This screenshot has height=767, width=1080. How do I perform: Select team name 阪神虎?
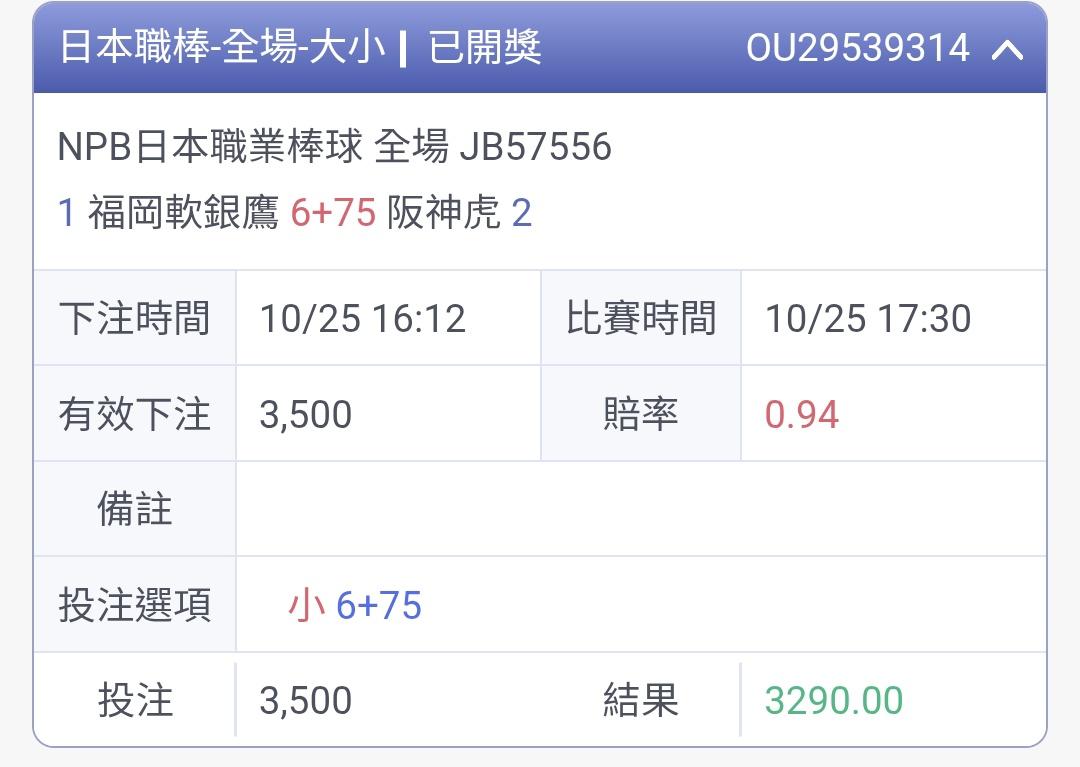(443, 213)
